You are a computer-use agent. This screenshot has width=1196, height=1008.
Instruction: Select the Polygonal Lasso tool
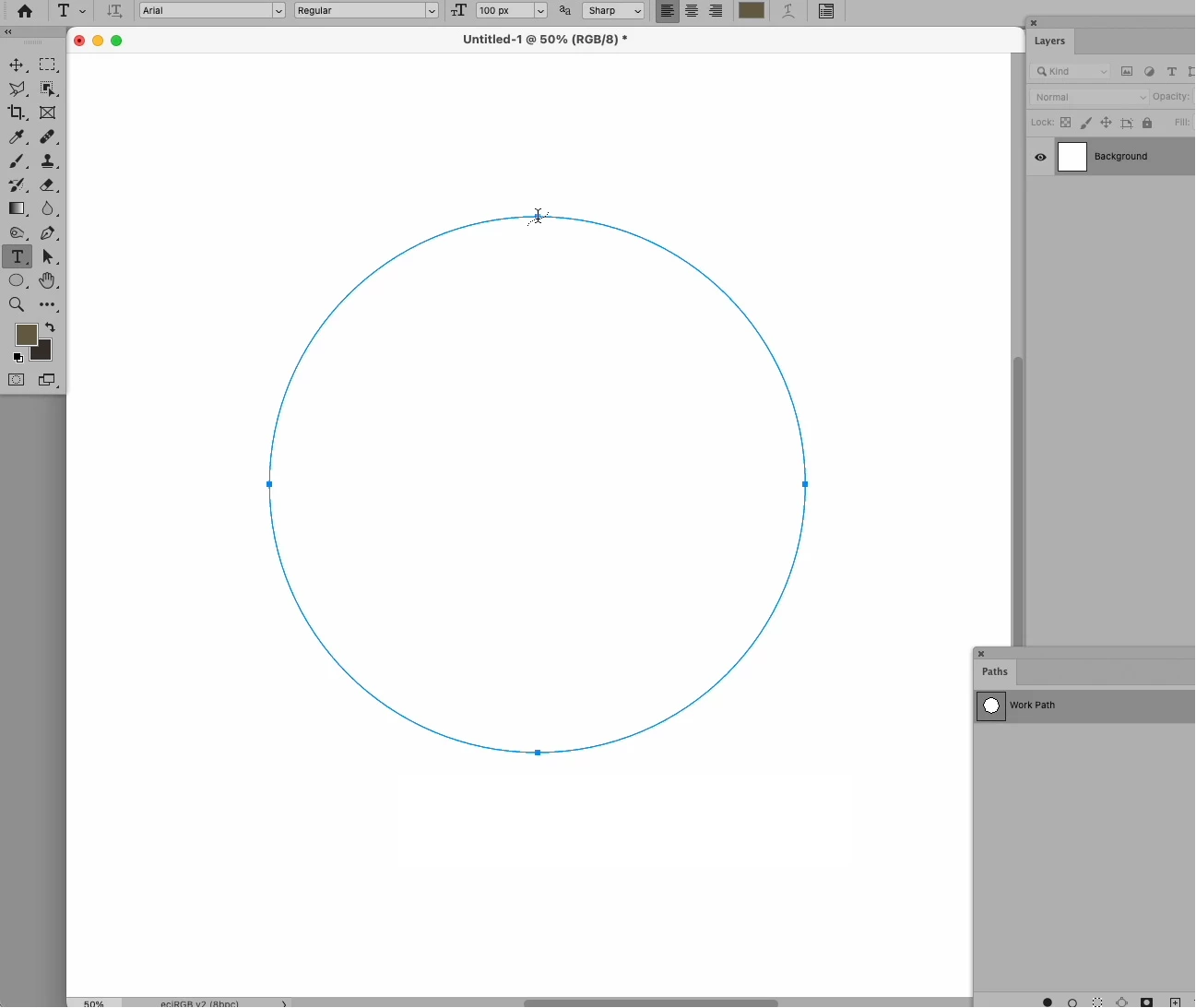coord(17,89)
